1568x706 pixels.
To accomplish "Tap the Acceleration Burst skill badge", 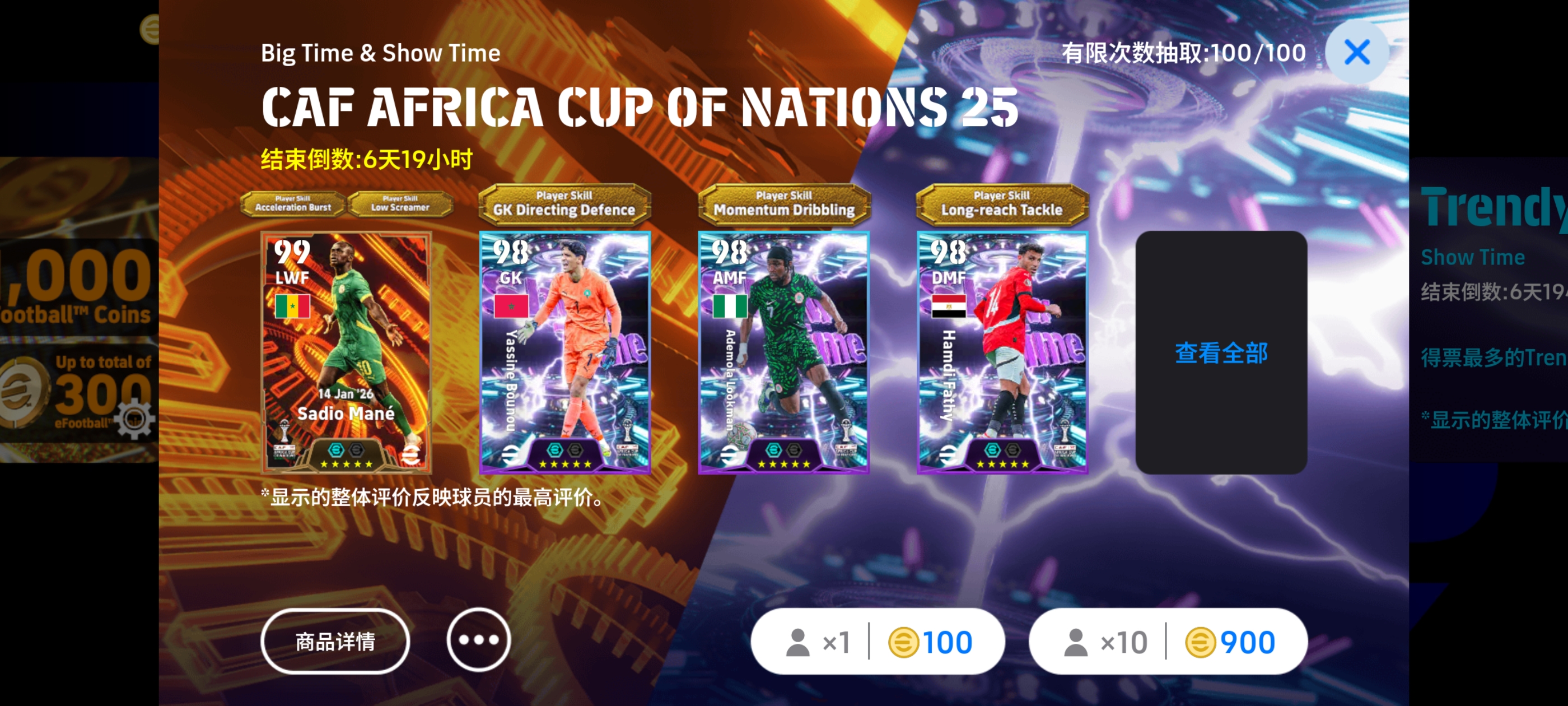I will click(x=293, y=204).
